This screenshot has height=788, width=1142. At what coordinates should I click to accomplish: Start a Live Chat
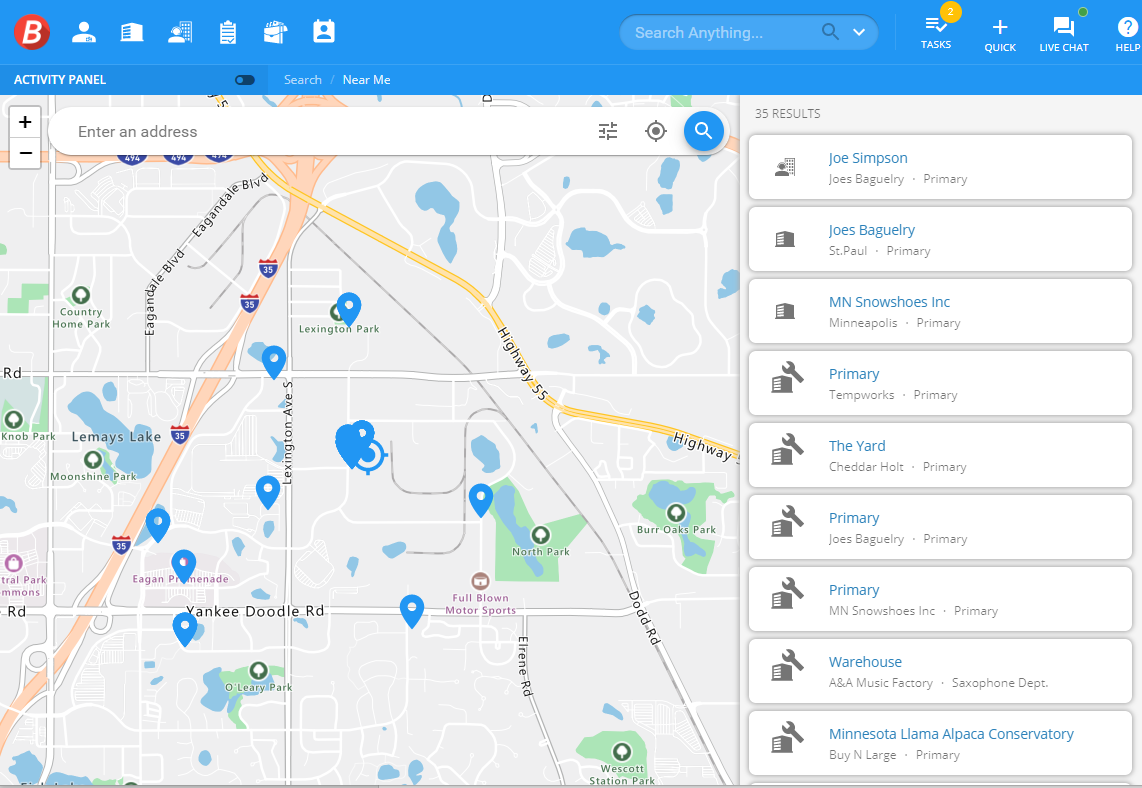click(x=1063, y=35)
